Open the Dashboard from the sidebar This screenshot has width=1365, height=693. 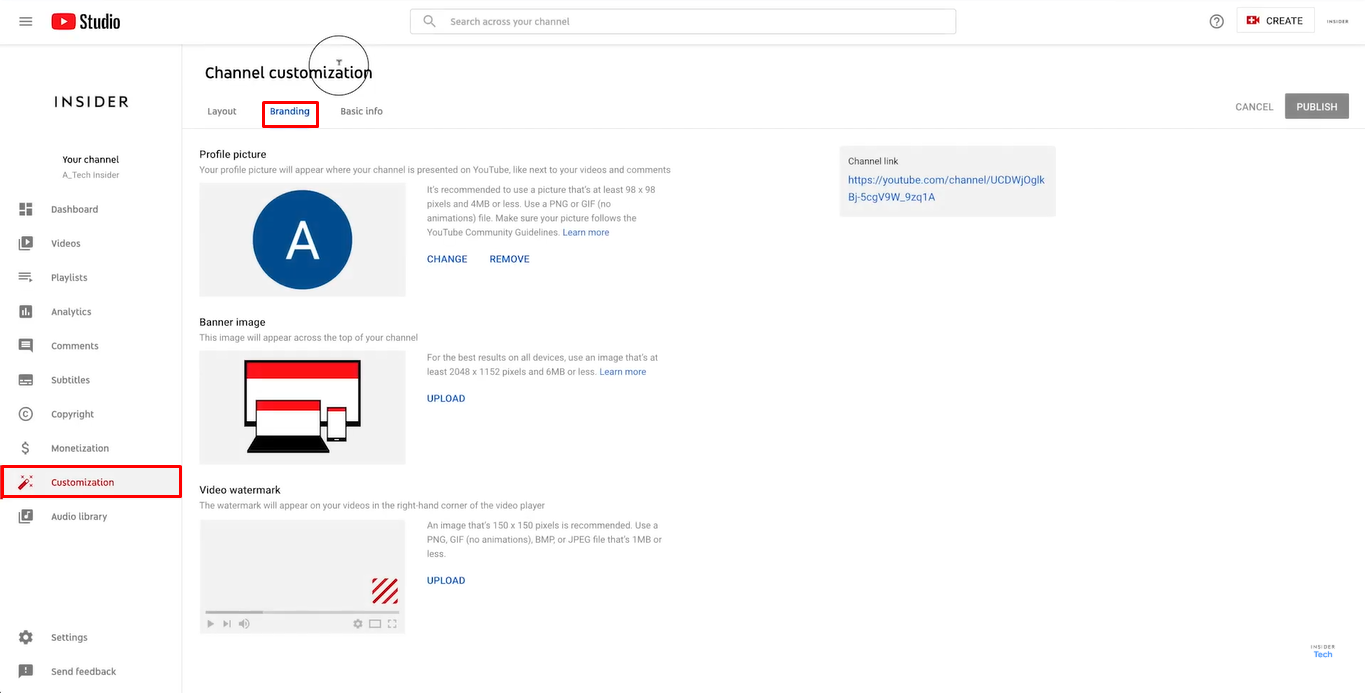(x=25, y=209)
